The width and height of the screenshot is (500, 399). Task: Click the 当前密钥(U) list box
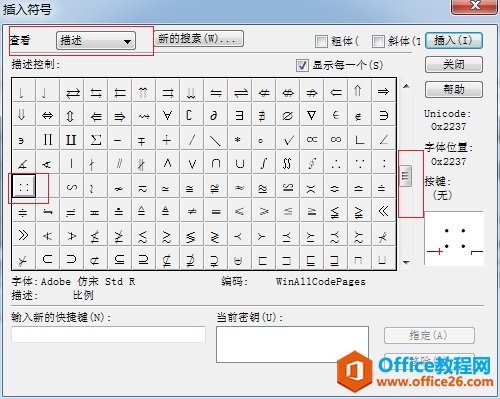click(x=292, y=344)
